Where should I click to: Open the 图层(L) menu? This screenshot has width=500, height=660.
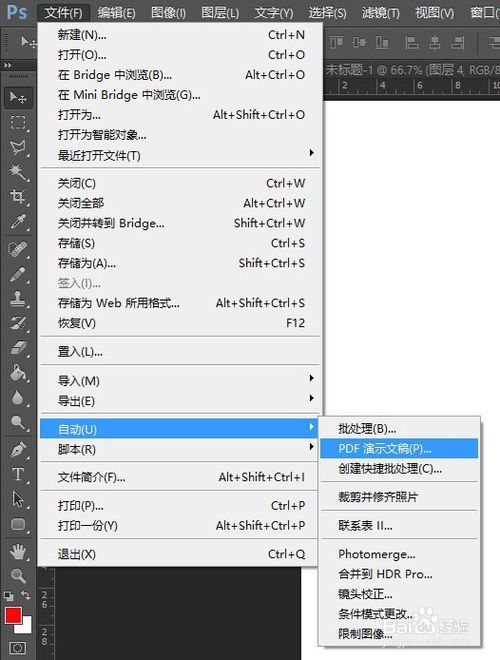coord(220,13)
